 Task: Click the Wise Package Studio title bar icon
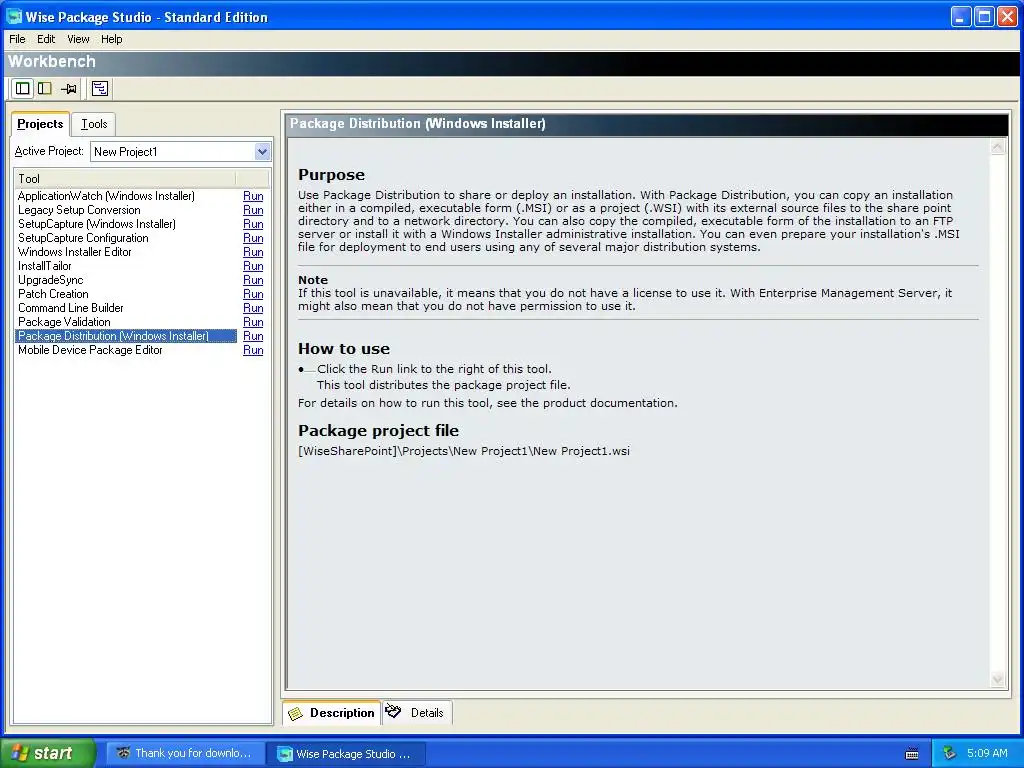(x=14, y=16)
